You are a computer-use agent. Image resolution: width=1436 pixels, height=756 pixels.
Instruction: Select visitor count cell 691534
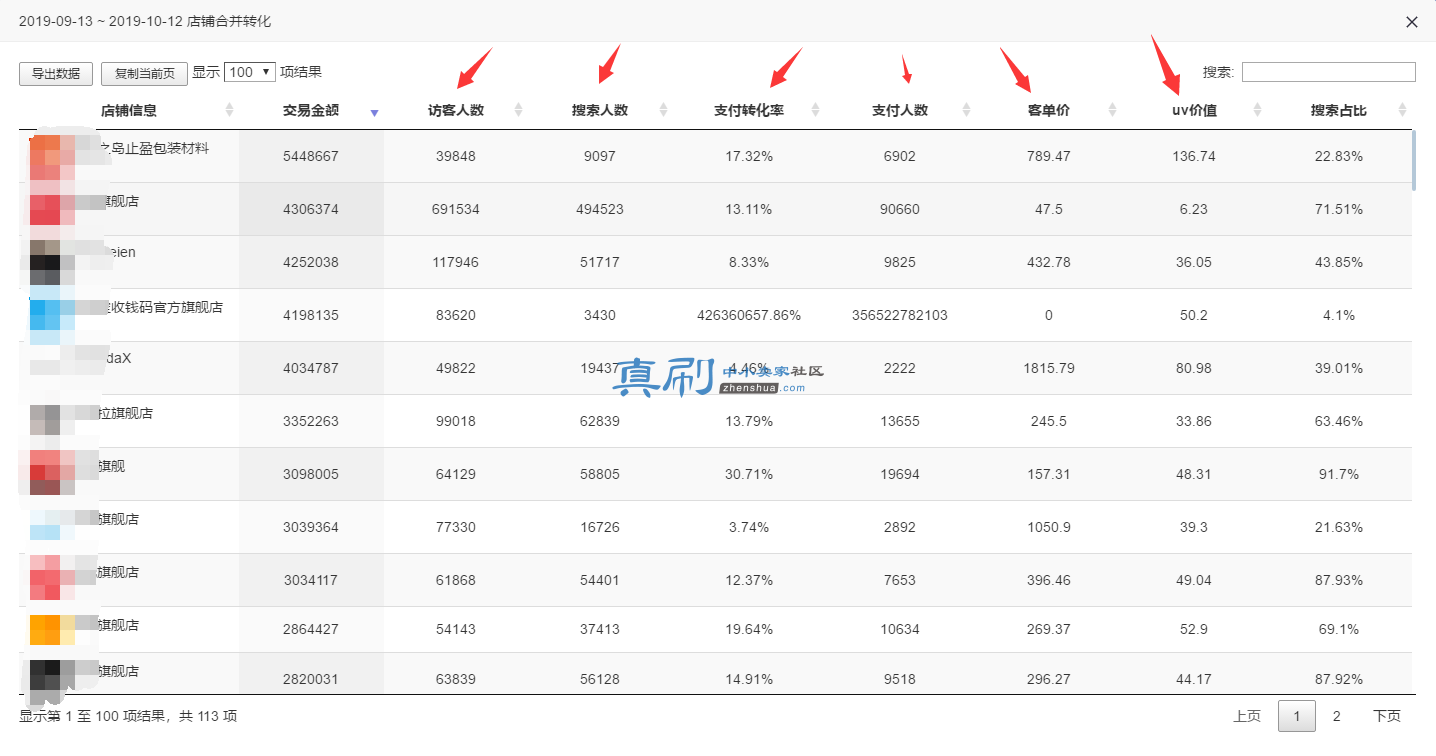(456, 209)
